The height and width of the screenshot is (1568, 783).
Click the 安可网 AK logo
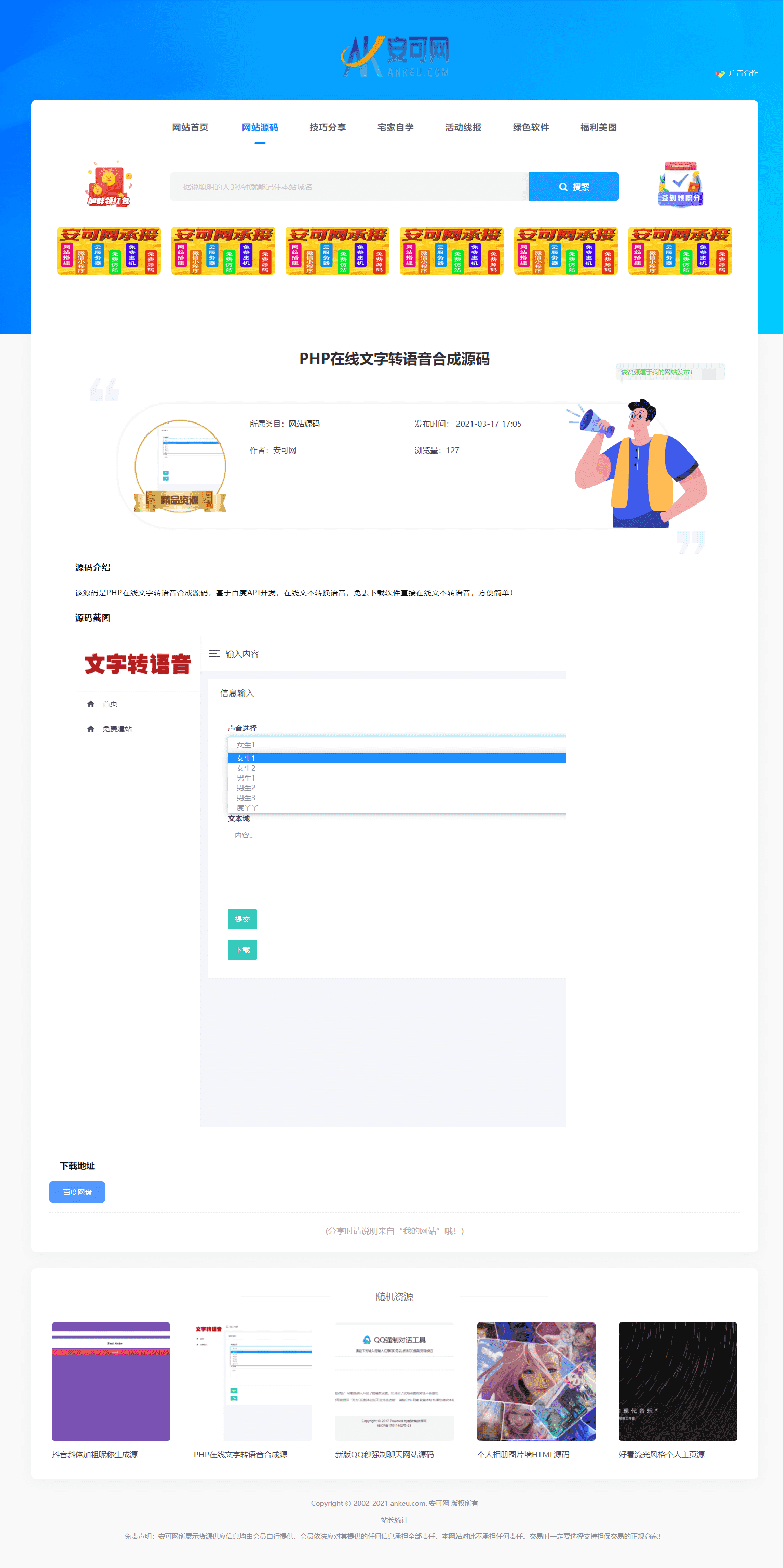pyautogui.click(x=395, y=56)
